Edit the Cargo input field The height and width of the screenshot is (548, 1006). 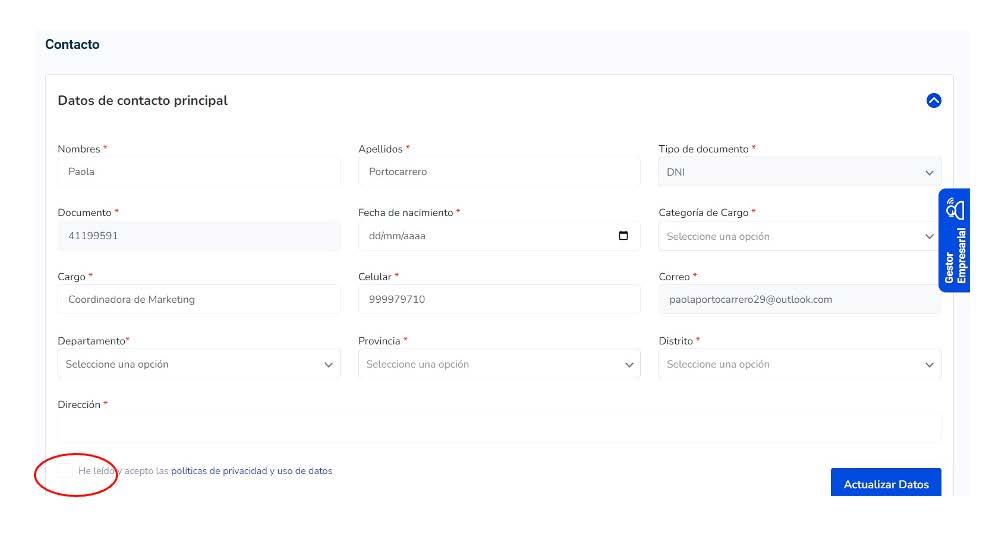[x=199, y=299]
